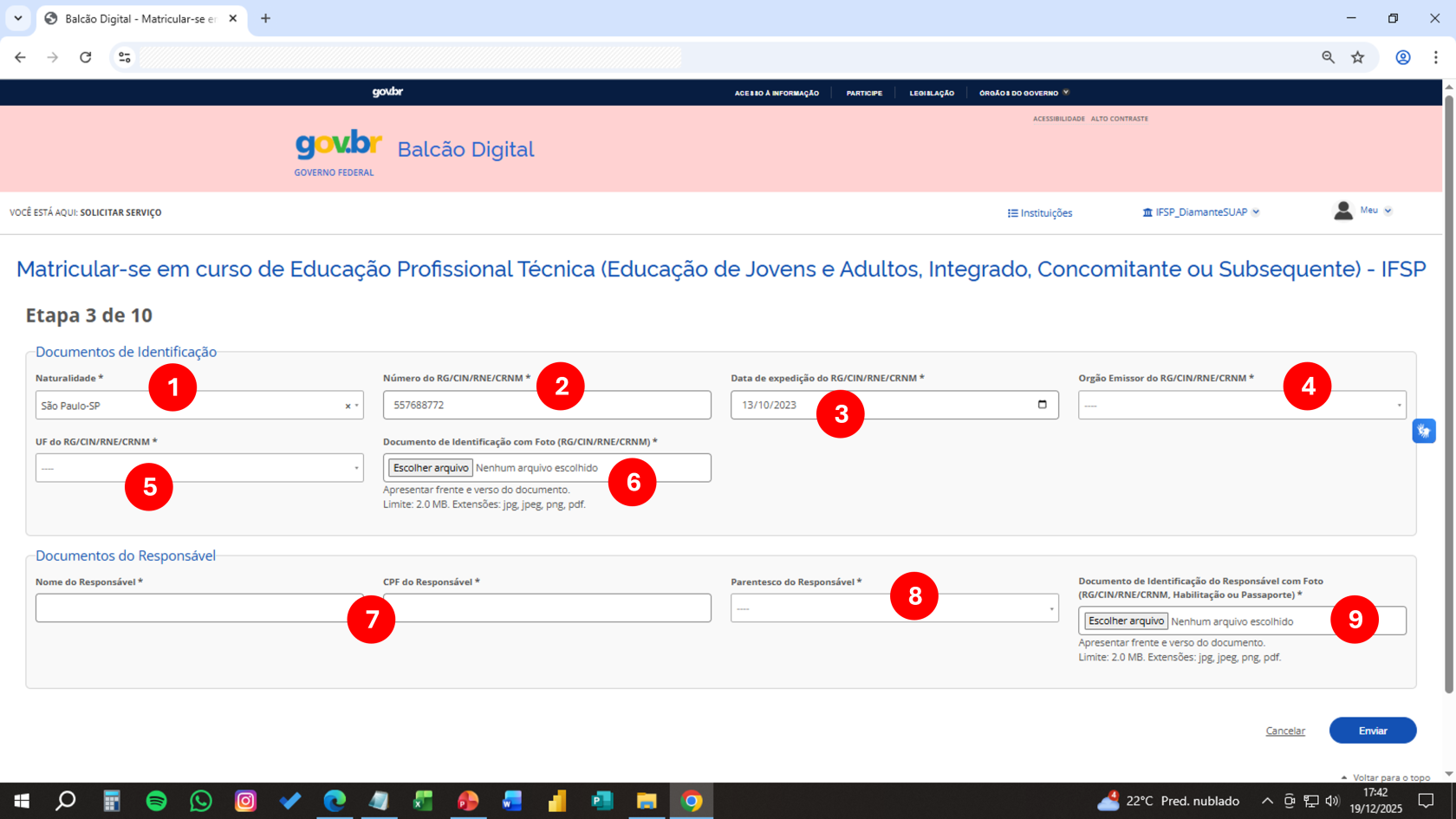This screenshot has width=1456, height=819.
Task: Launch Spotify from the taskbar
Action: tap(156, 801)
